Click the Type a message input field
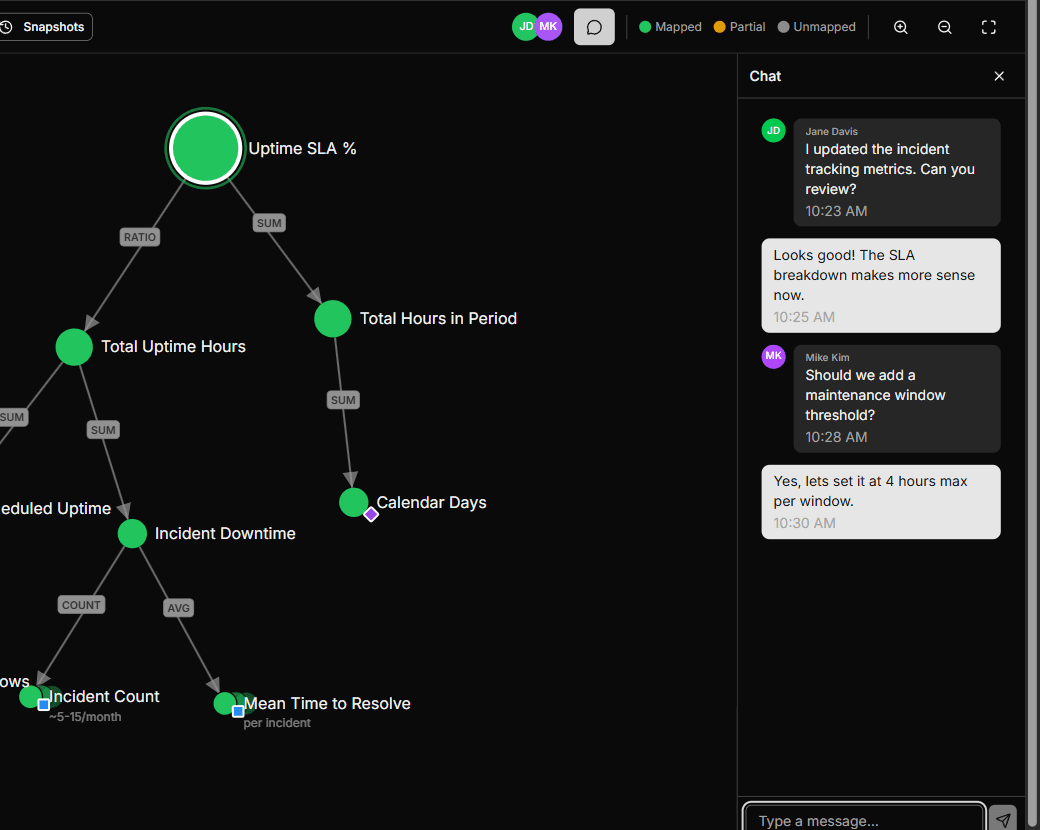1040x830 pixels. click(862, 818)
